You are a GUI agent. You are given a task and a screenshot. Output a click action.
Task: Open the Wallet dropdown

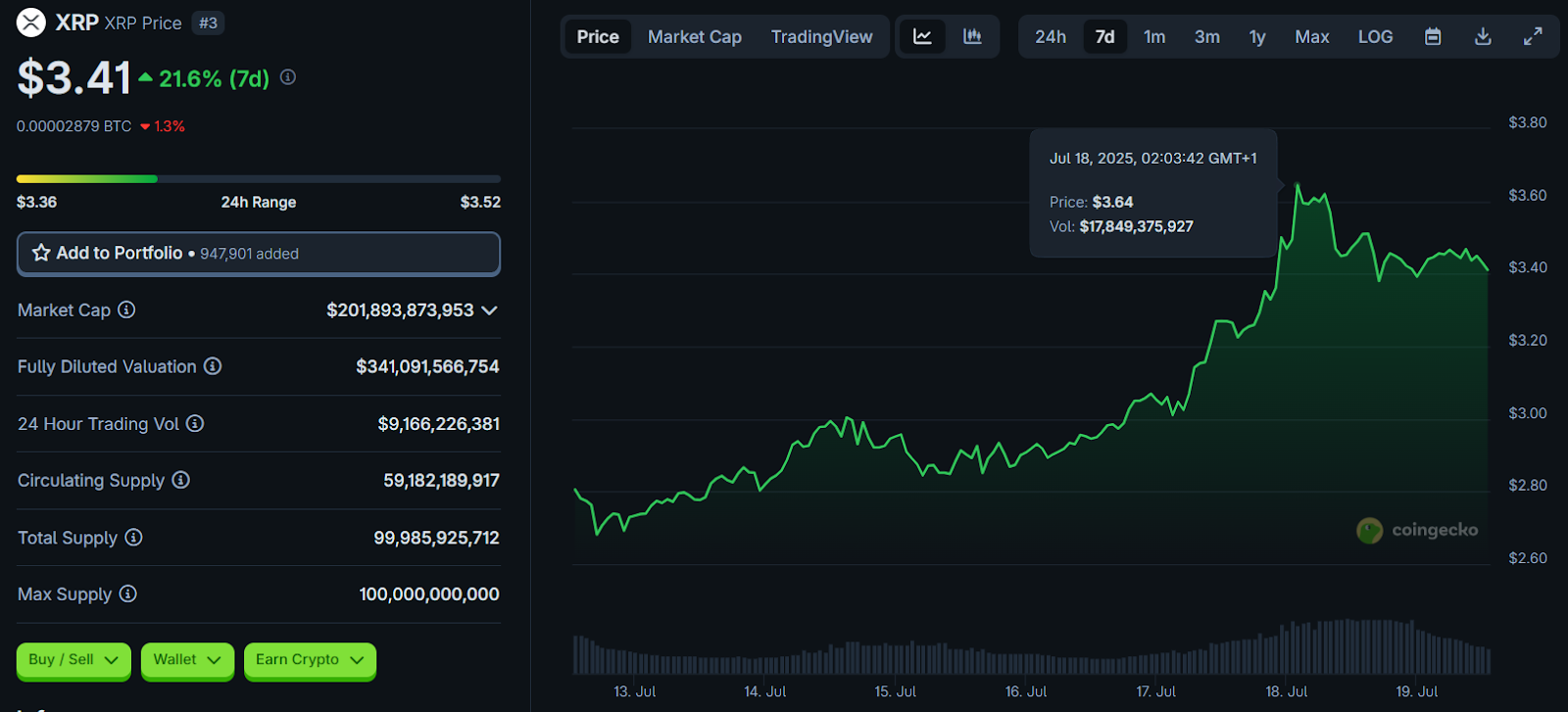(186, 660)
